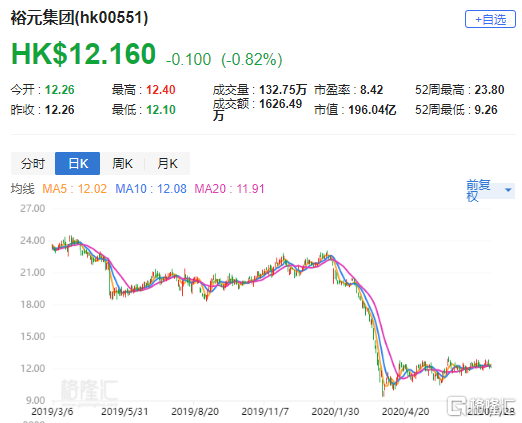Click the 9.00 price axis label
522x423 pixels.
(x=35, y=400)
